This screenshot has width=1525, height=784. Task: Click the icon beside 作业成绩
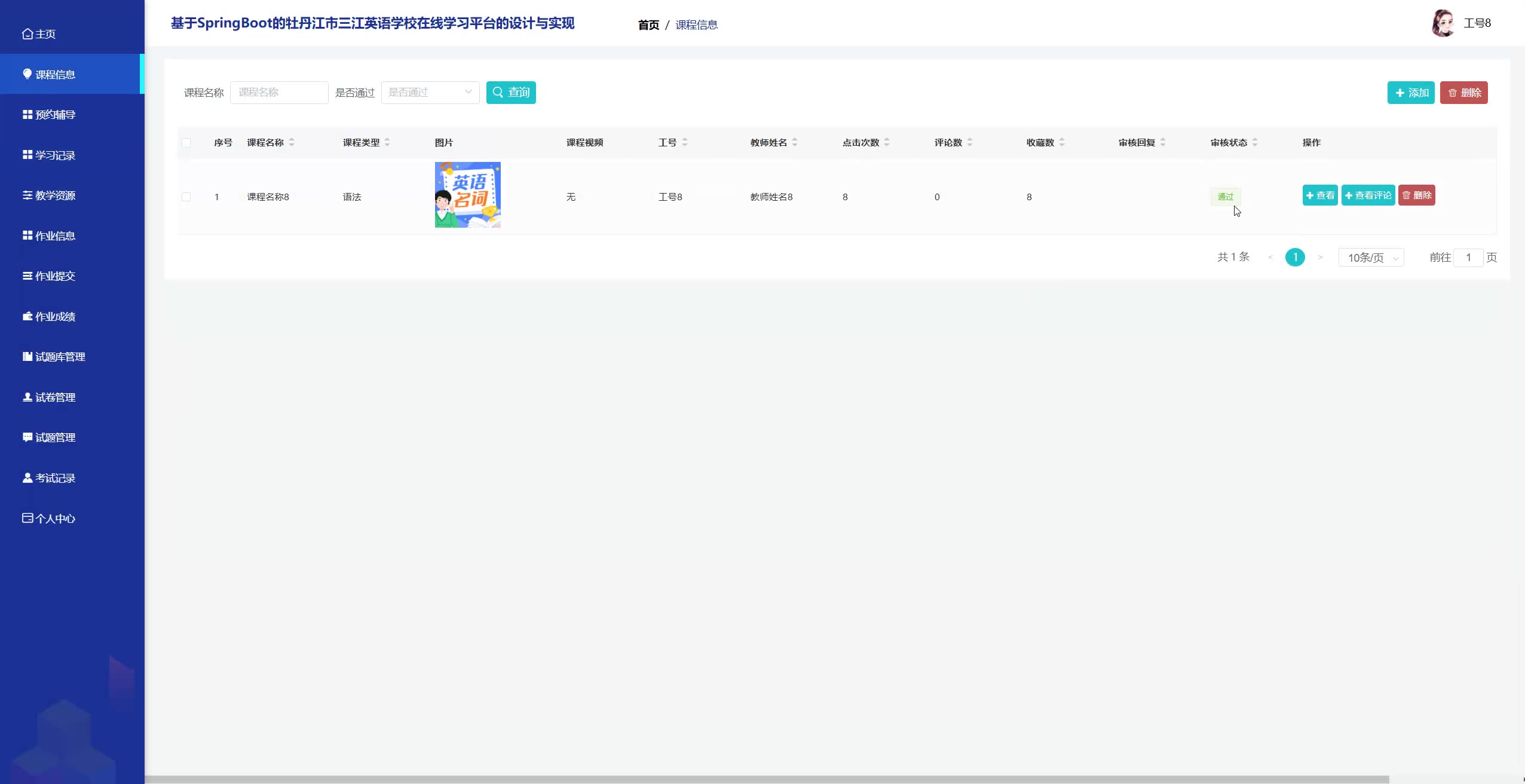tap(27, 316)
